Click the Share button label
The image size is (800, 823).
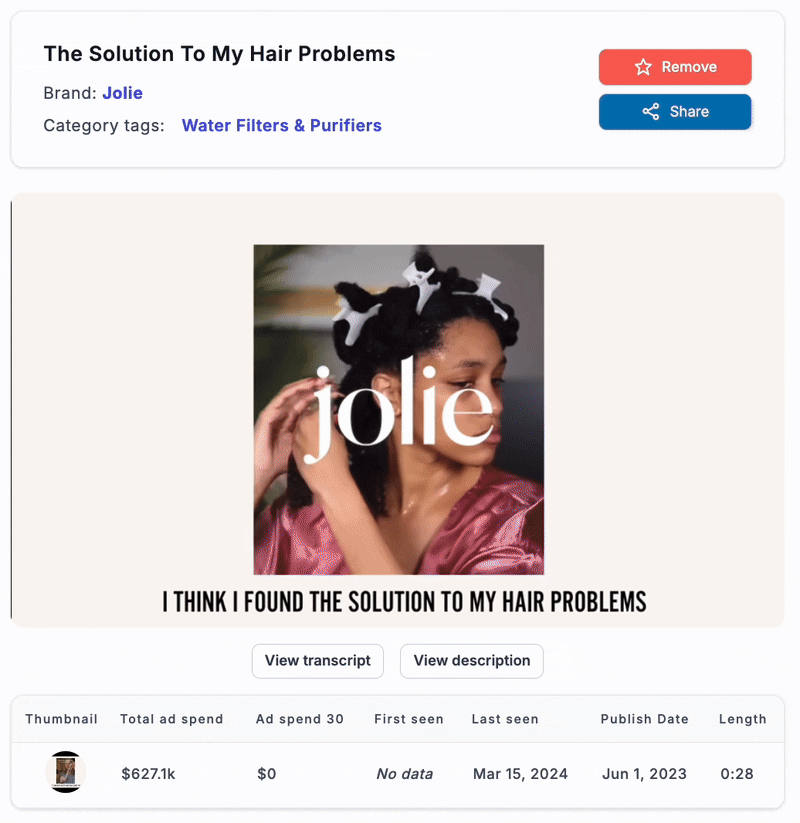689,111
